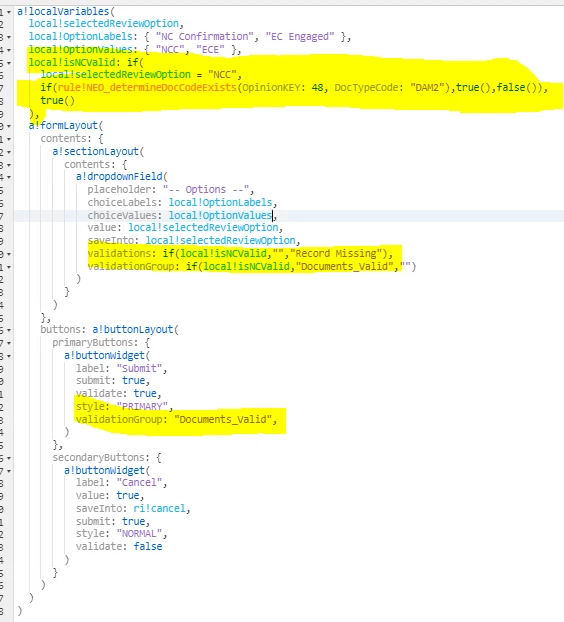
Task: Click "Documents_Valid" in the Submit button validationGroup
Action: click(223, 419)
